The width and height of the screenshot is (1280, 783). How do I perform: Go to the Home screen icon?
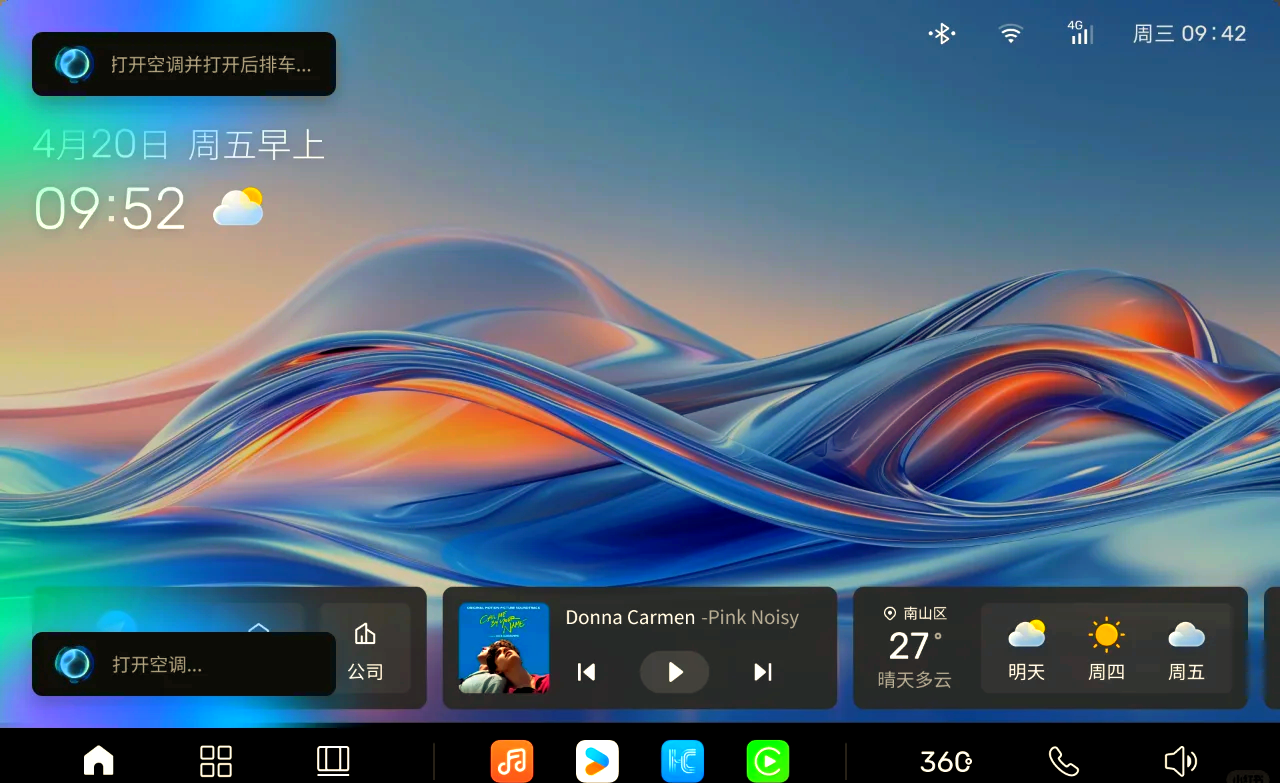(x=98, y=761)
